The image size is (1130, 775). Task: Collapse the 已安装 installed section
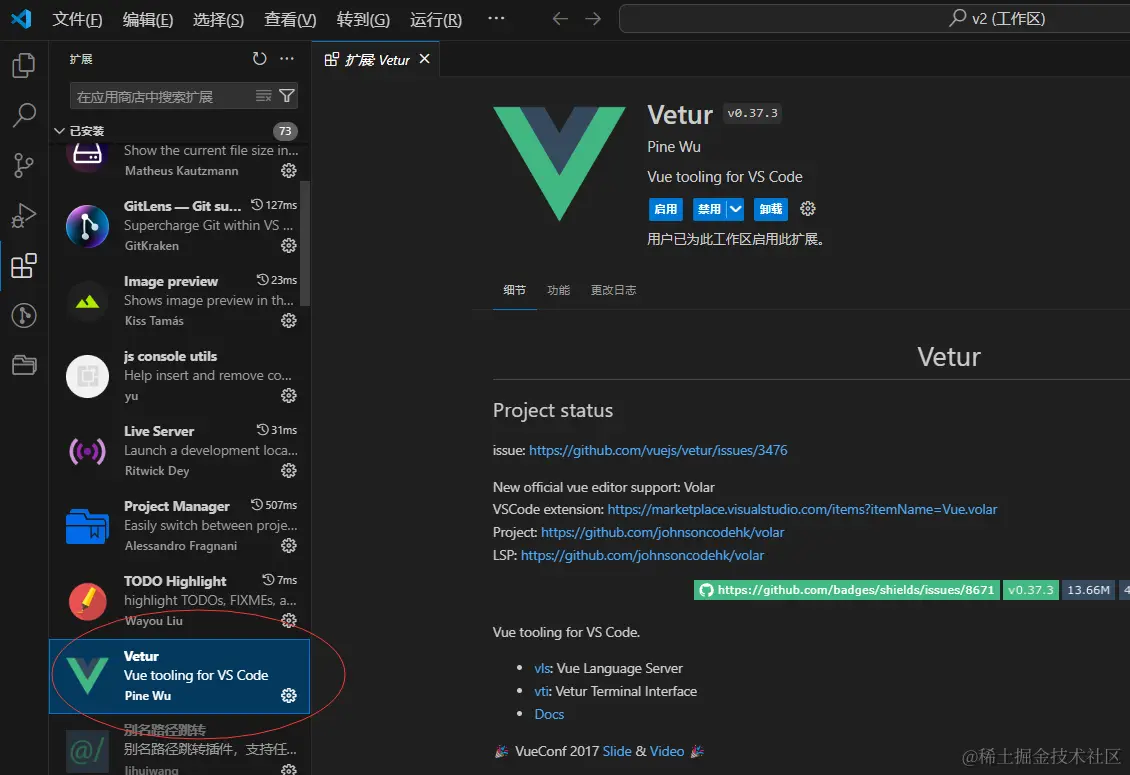click(x=60, y=130)
